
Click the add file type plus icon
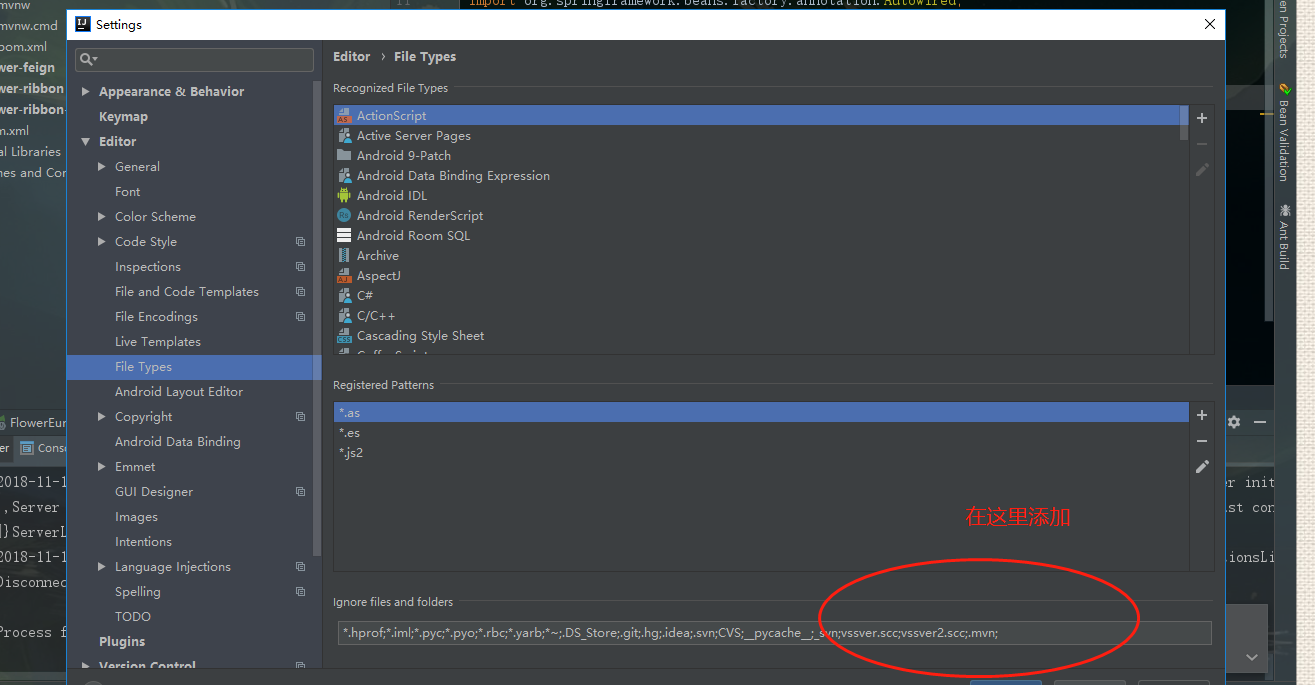coord(1202,118)
